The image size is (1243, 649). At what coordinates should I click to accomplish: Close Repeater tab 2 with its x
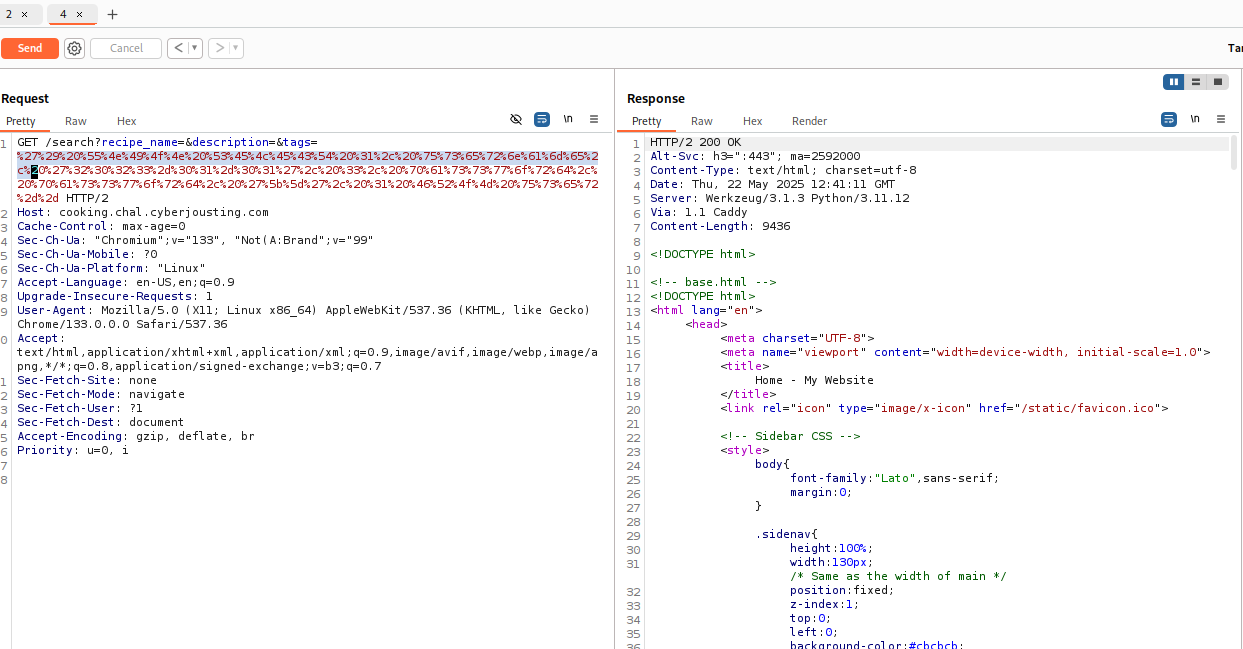(25, 14)
